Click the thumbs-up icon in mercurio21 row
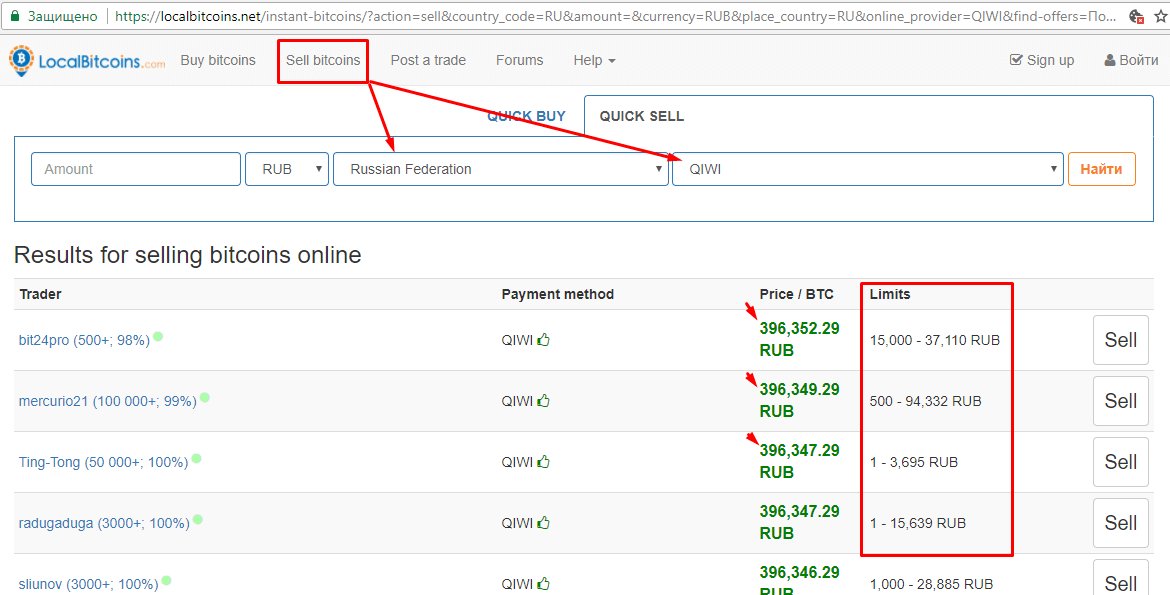The height and width of the screenshot is (595, 1170). [x=543, y=401]
